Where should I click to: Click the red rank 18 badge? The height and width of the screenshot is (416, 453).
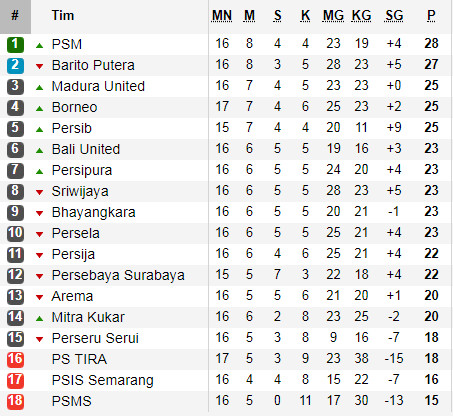tap(15, 401)
